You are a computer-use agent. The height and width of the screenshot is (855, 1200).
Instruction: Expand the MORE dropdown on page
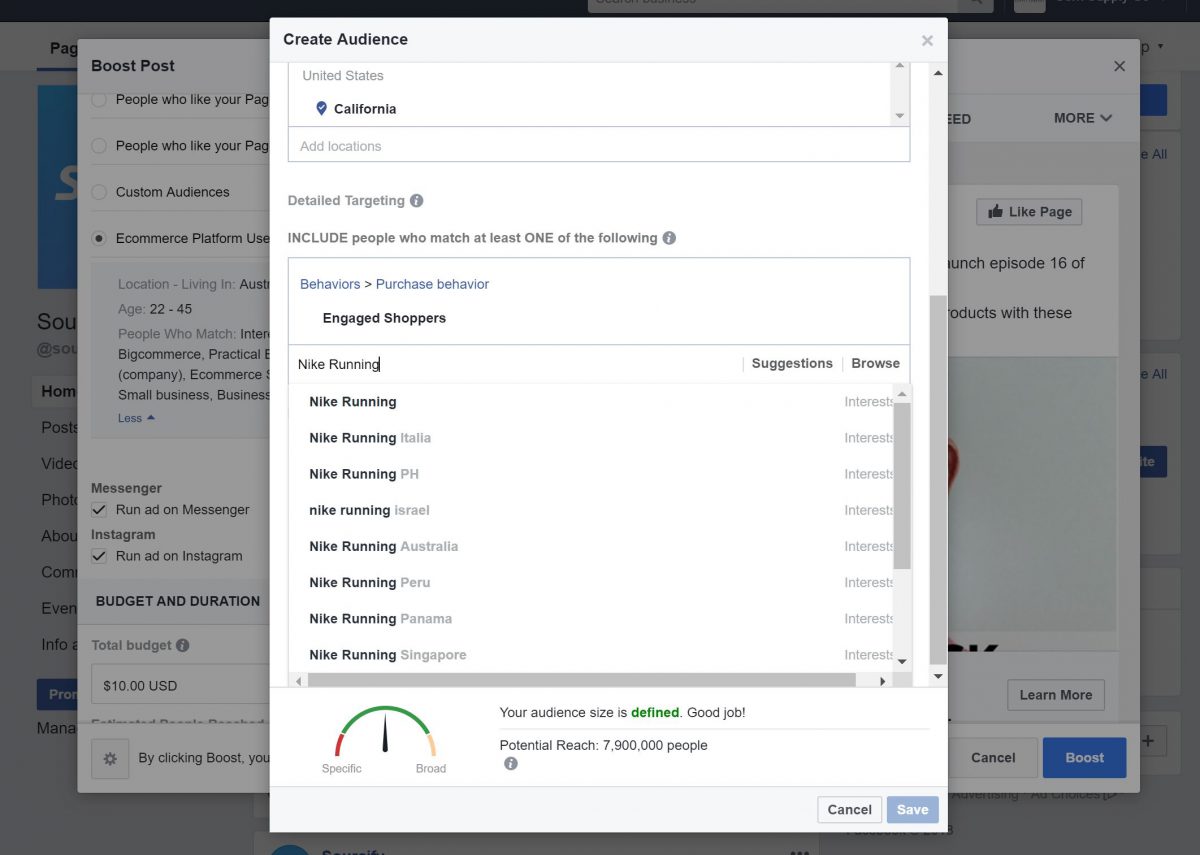(1083, 118)
